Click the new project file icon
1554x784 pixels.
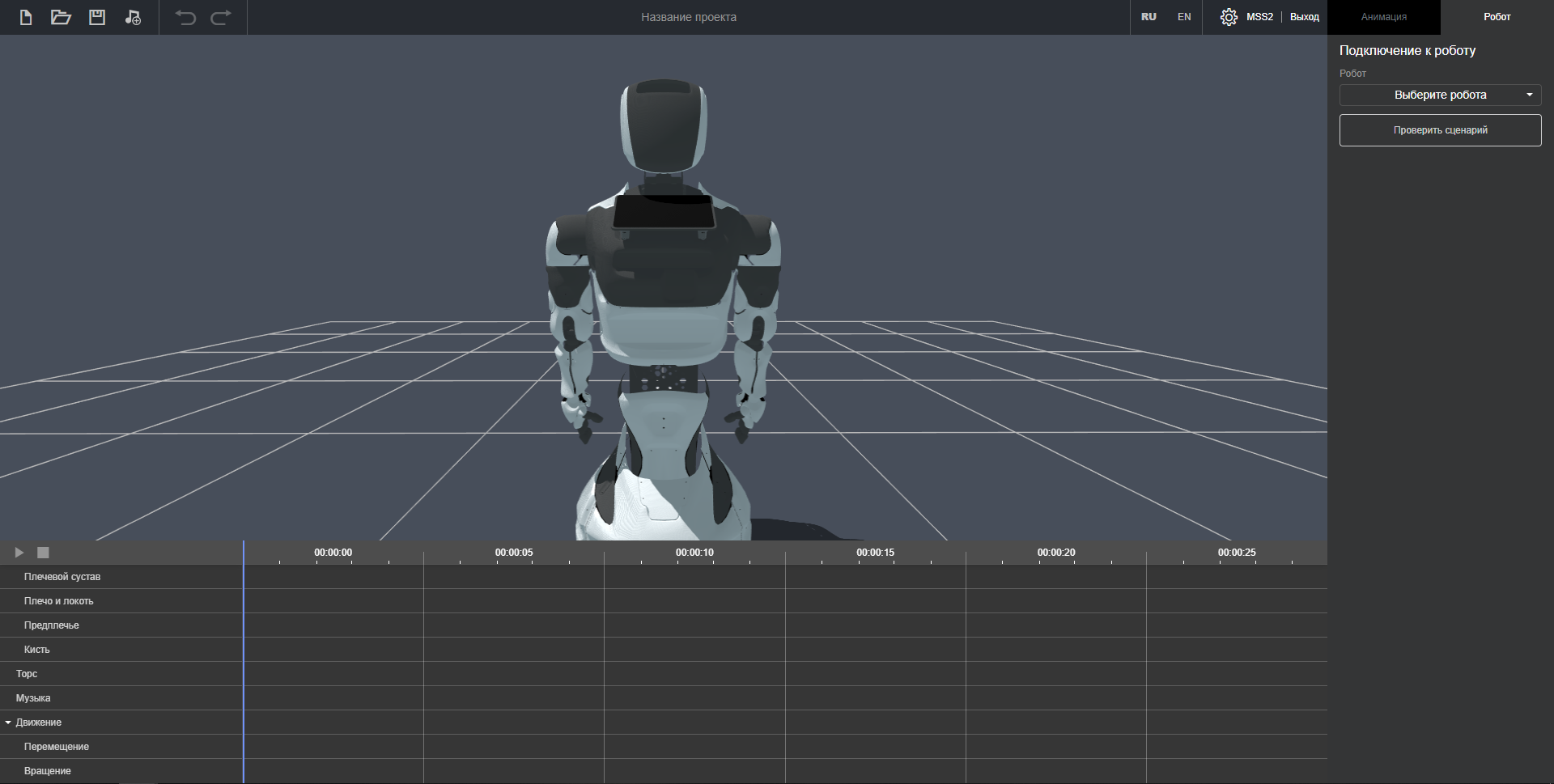click(26, 17)
